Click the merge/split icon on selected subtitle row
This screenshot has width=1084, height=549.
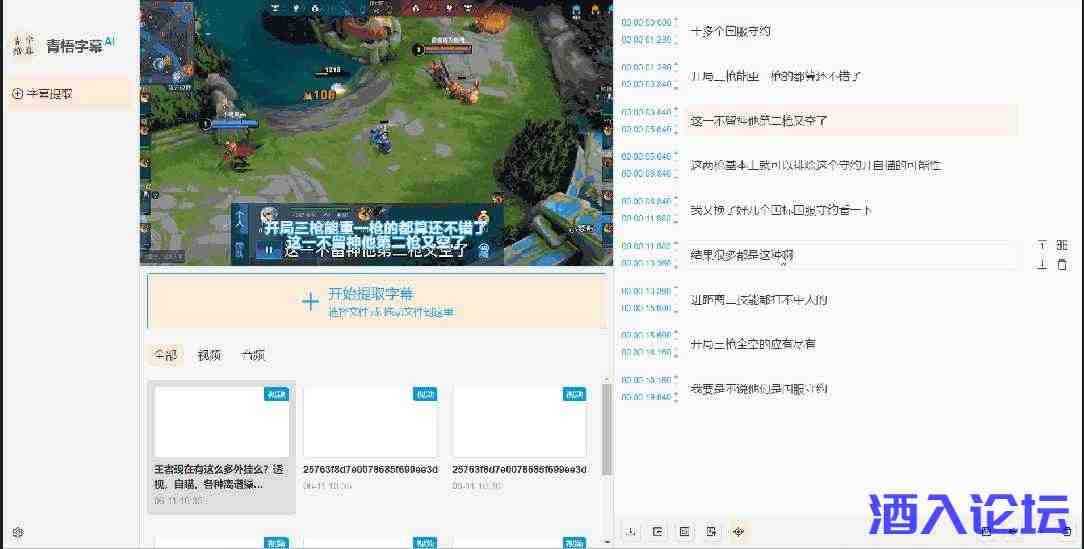1062,245
